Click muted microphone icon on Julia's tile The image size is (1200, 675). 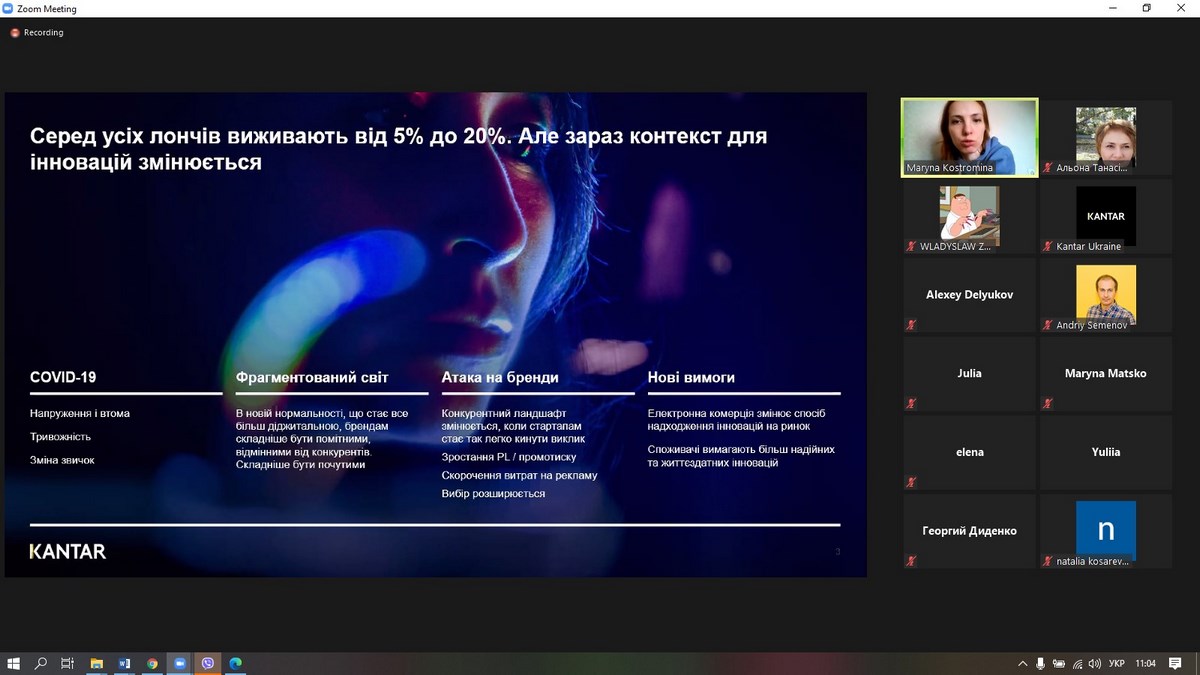pyautogui.click(x=911, y=403)
